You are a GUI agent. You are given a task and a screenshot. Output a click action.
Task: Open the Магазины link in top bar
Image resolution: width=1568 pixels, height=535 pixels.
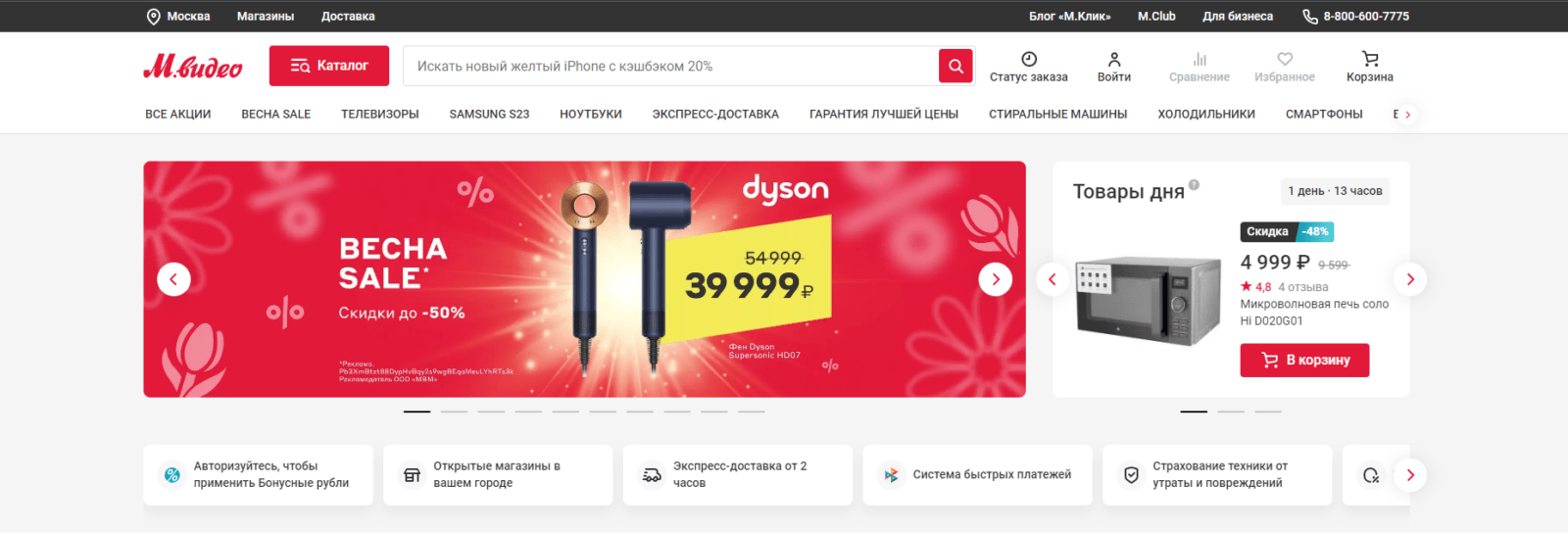click(266, 17)
